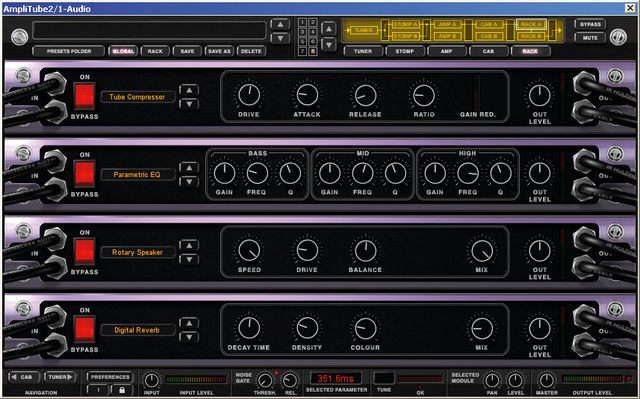Switch to the STOMP module tab
The image size is (640, 399).
(x=405, y=51)
